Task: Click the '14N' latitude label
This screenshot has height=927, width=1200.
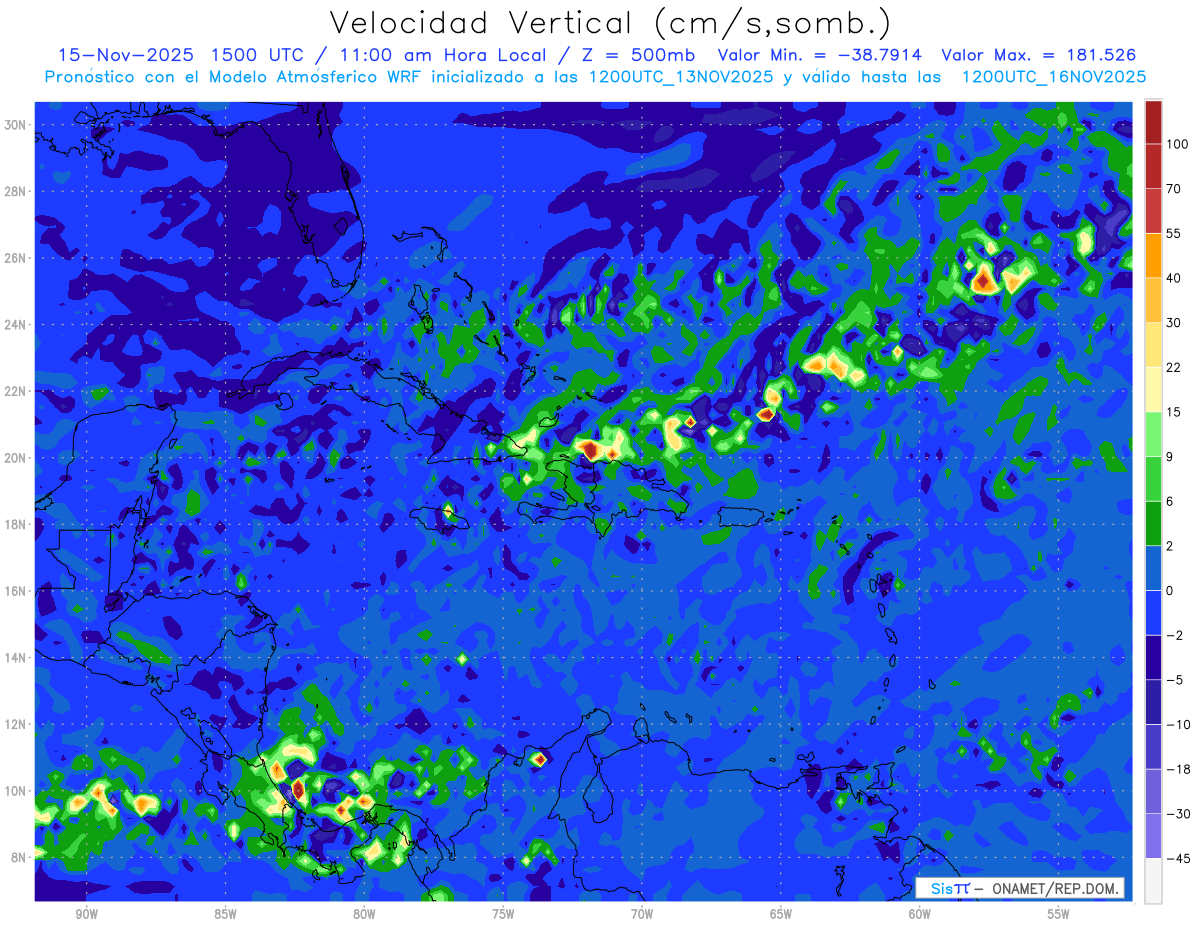Action: click(16, 658)
